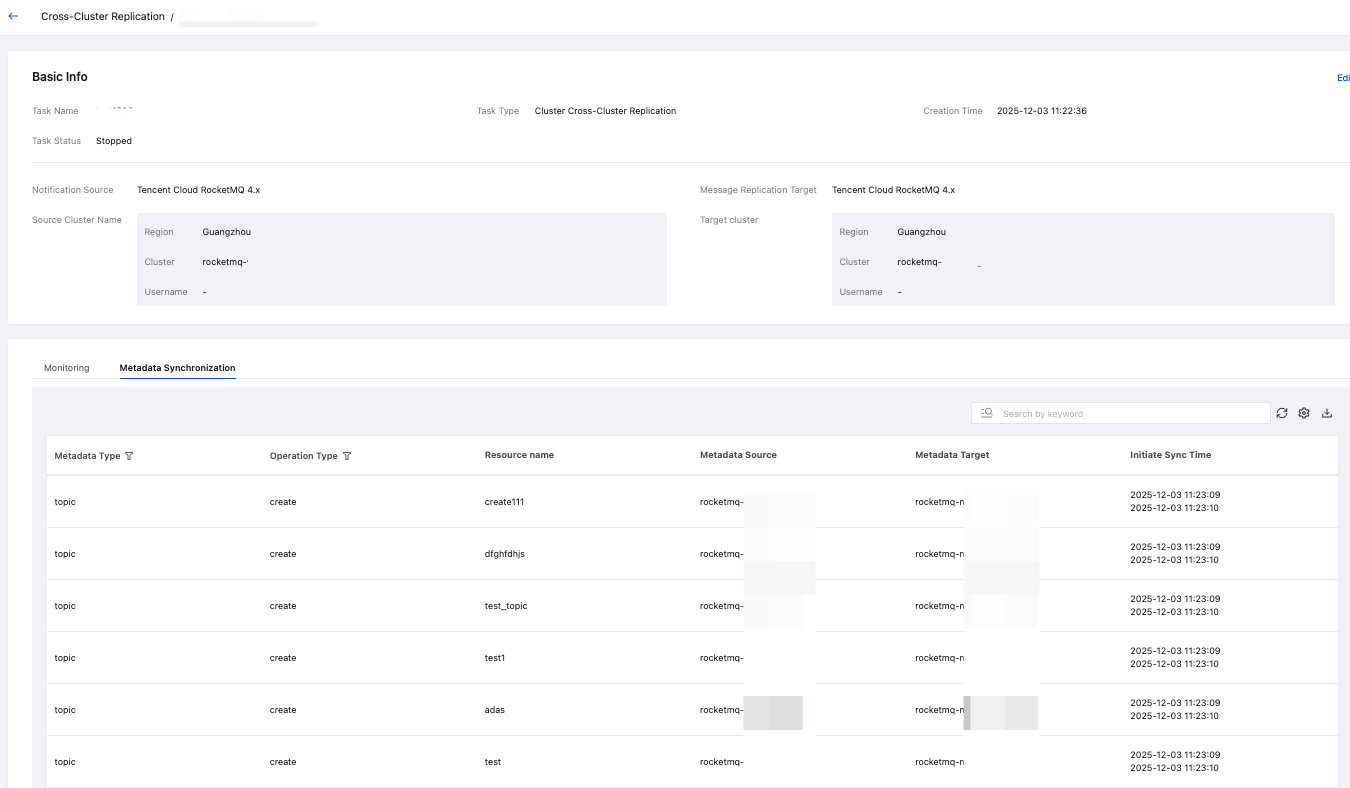This screenshot has height=788, width=1350.
Task: Click the target cluster rocketmq name
Action: [x=920, y=262]
